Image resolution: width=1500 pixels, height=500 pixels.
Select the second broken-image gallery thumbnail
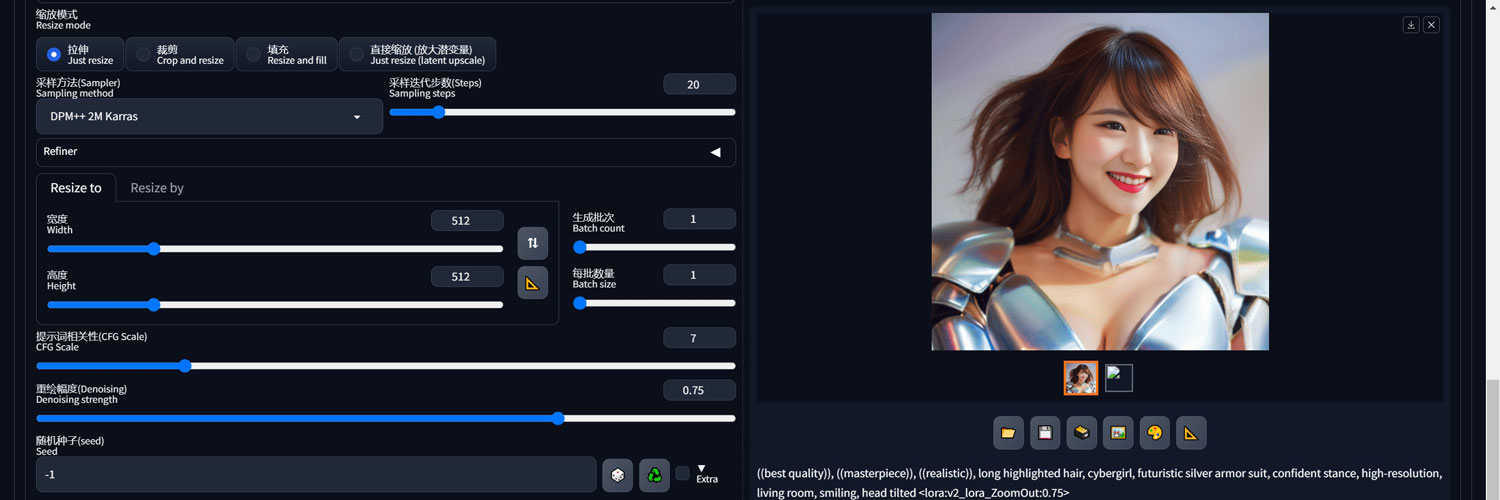[1119, 378]
